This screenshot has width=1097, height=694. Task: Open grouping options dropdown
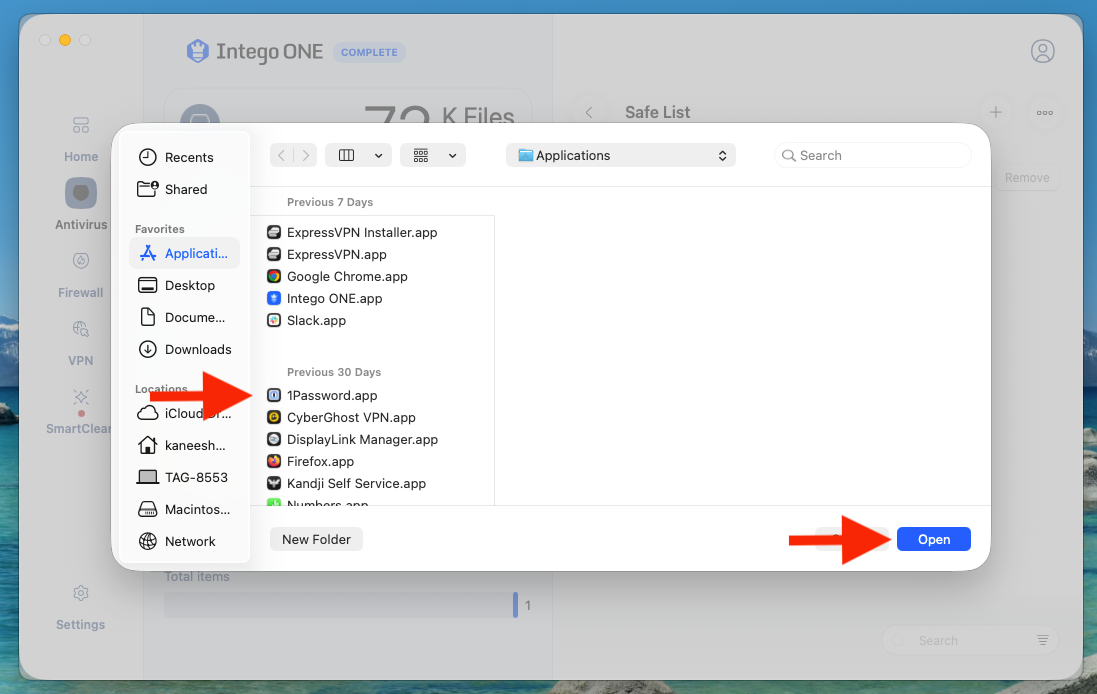click(x=453, y=155)
